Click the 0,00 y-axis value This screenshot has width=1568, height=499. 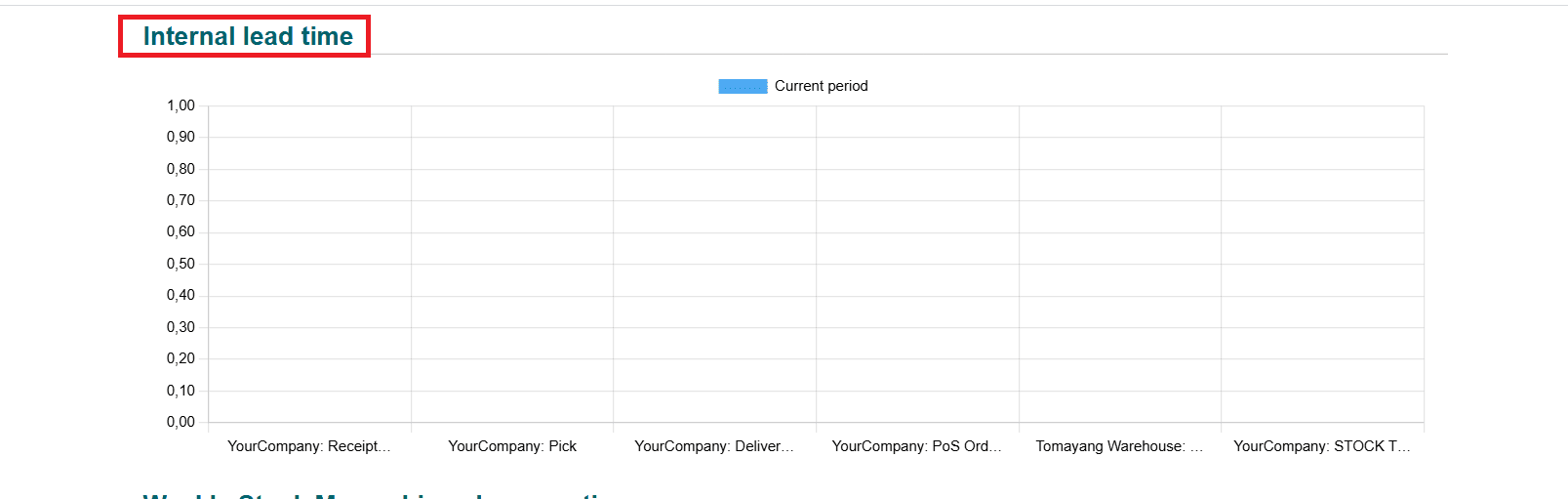click(181, 422)
